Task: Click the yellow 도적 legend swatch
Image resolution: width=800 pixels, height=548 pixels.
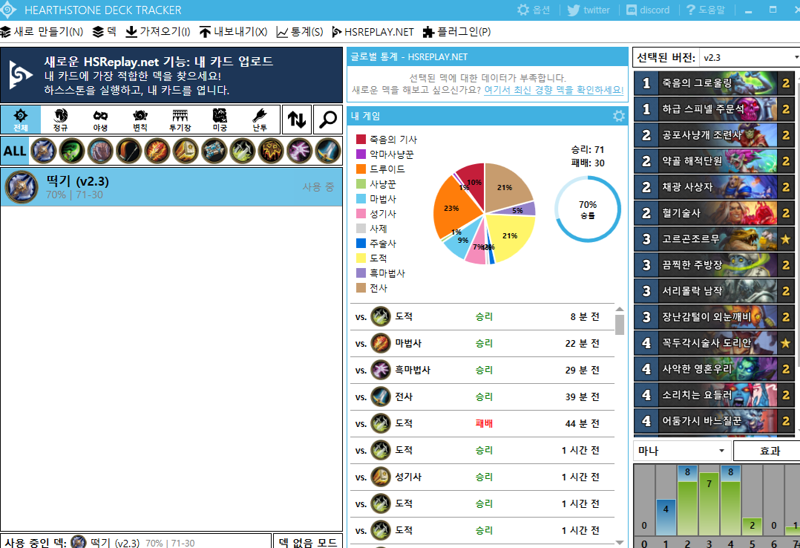Action: point(361,258)
